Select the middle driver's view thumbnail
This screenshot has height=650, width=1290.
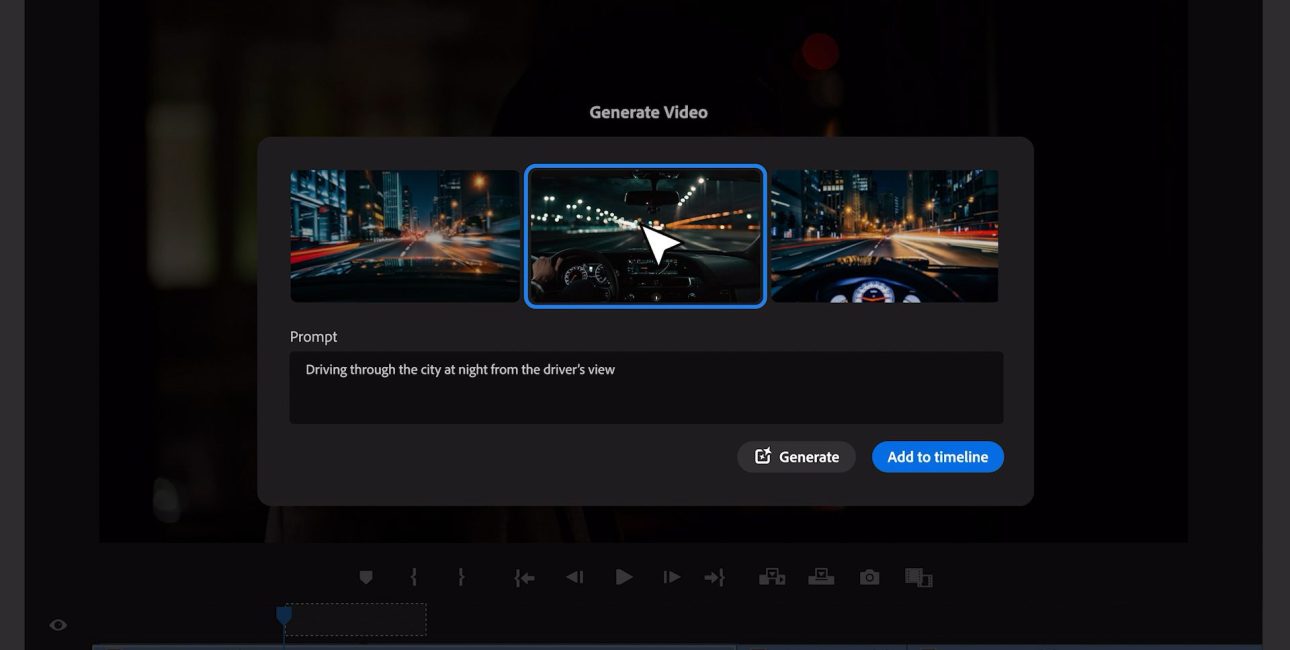(x=645, y=236)
